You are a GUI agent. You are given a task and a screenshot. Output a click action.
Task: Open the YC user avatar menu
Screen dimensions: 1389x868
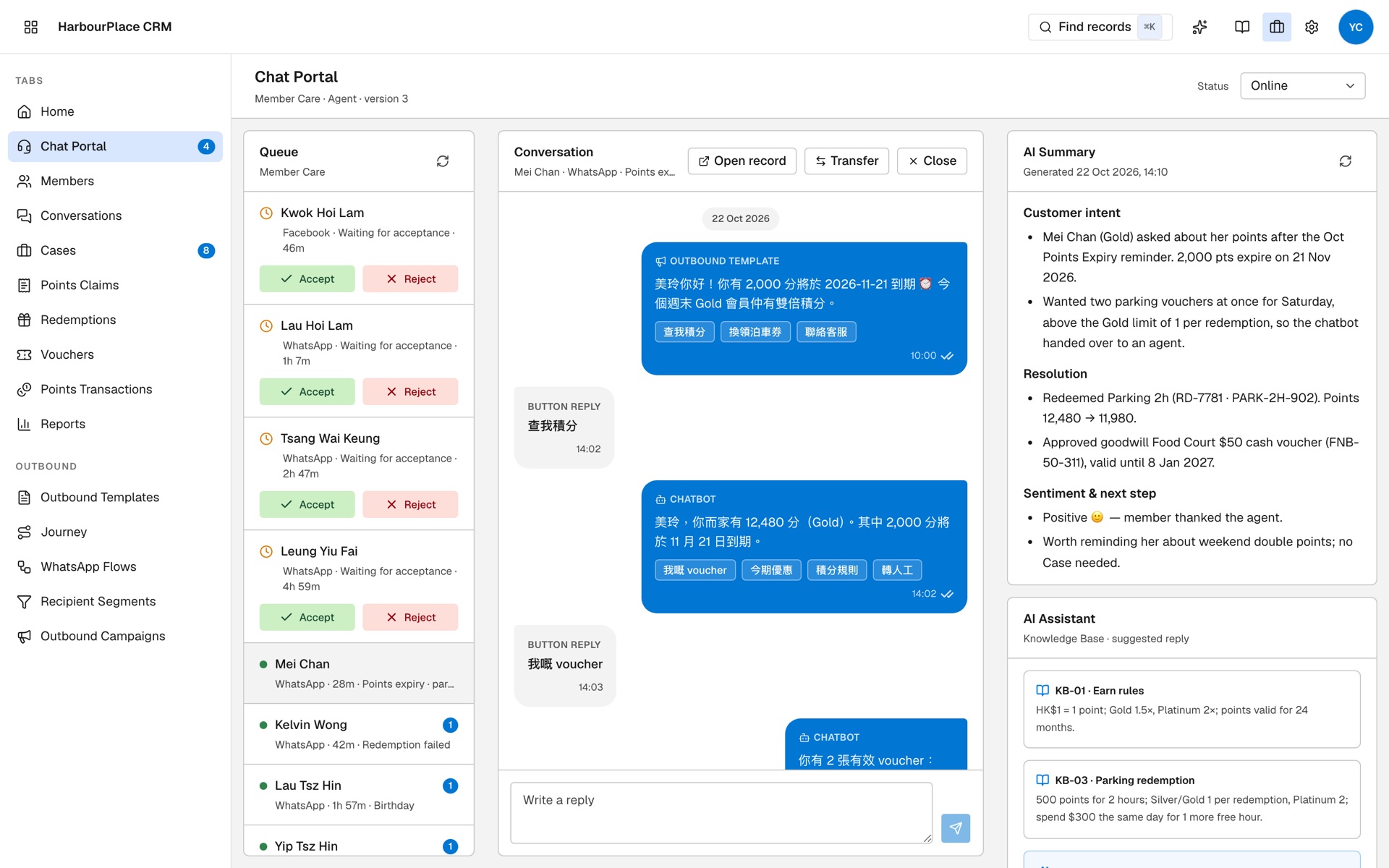pyautogui.click(x=1355, y=27)
